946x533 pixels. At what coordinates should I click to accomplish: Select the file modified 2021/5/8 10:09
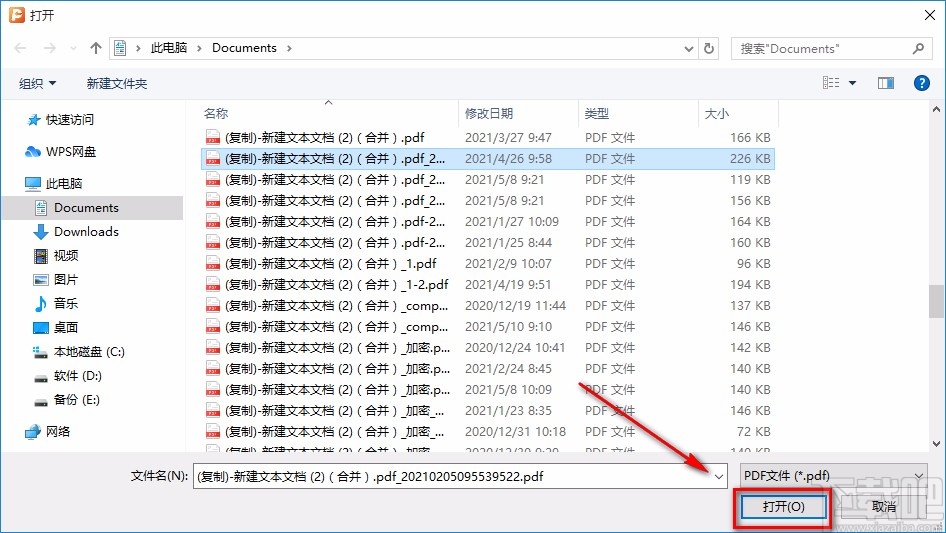pyautogui.click(x=488, y=390)
